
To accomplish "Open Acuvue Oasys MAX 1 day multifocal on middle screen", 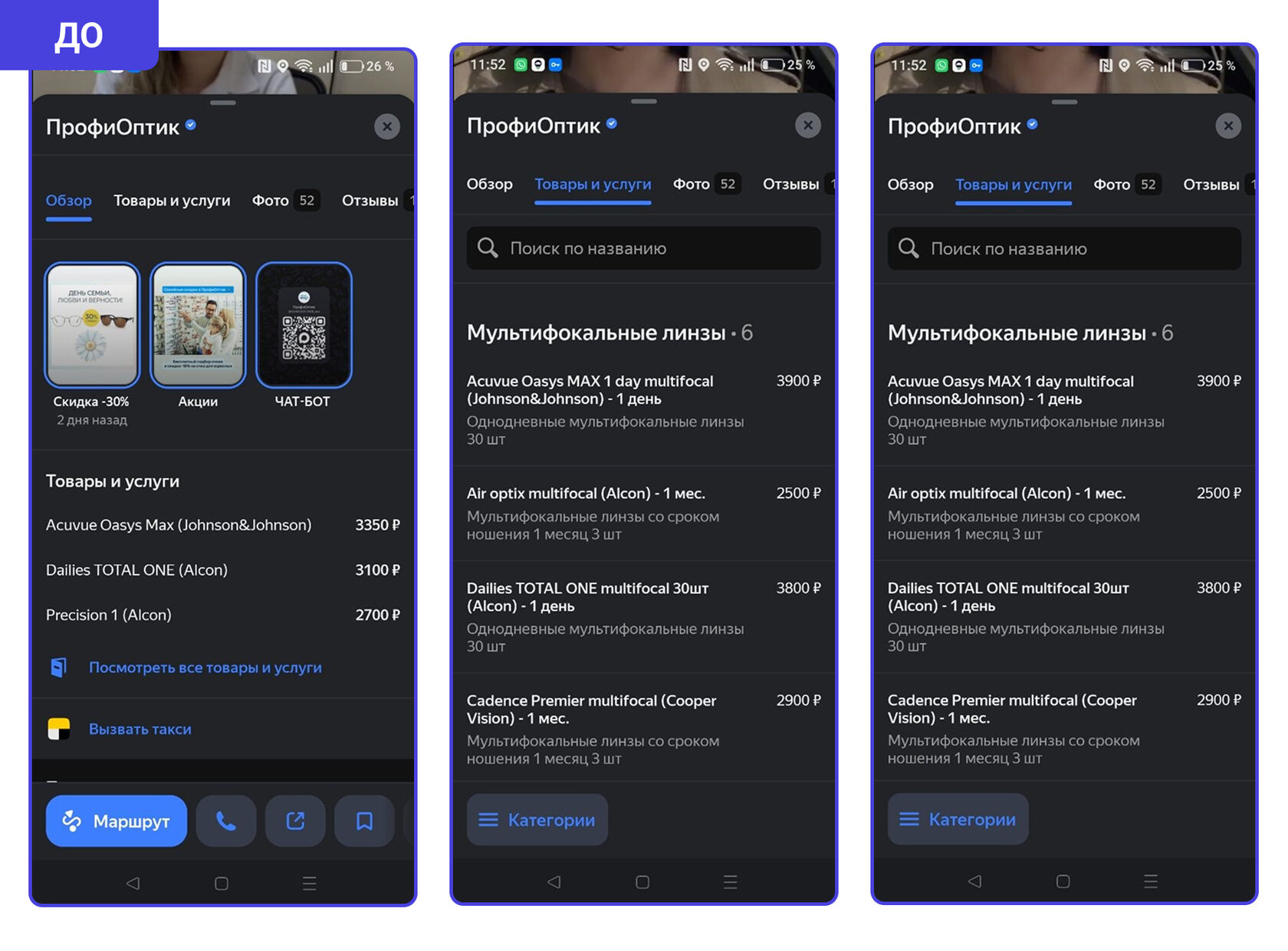I will (x=644, y=409).
